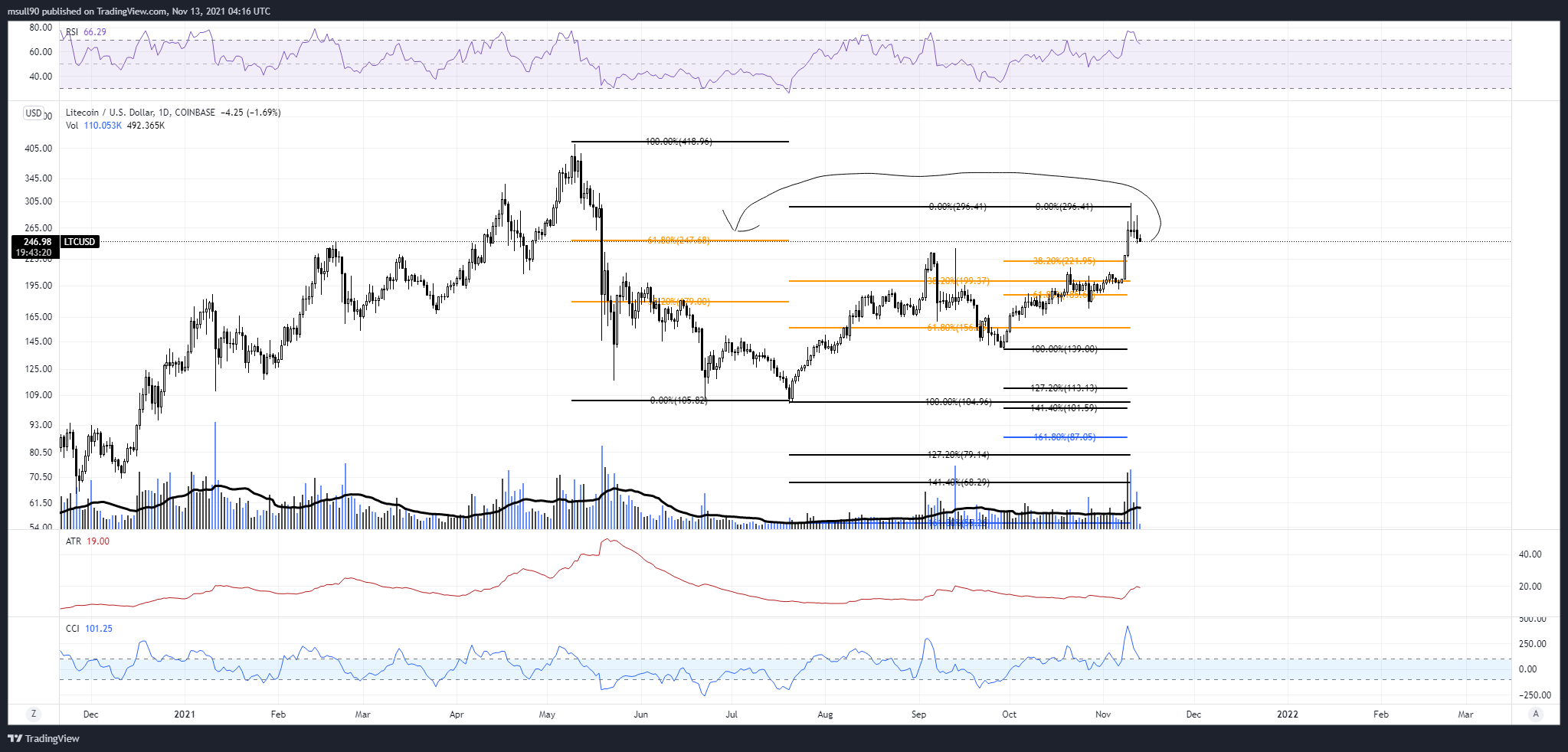
Task: Click the RSI 66.29 indicator legend
Action: (86, 32)
